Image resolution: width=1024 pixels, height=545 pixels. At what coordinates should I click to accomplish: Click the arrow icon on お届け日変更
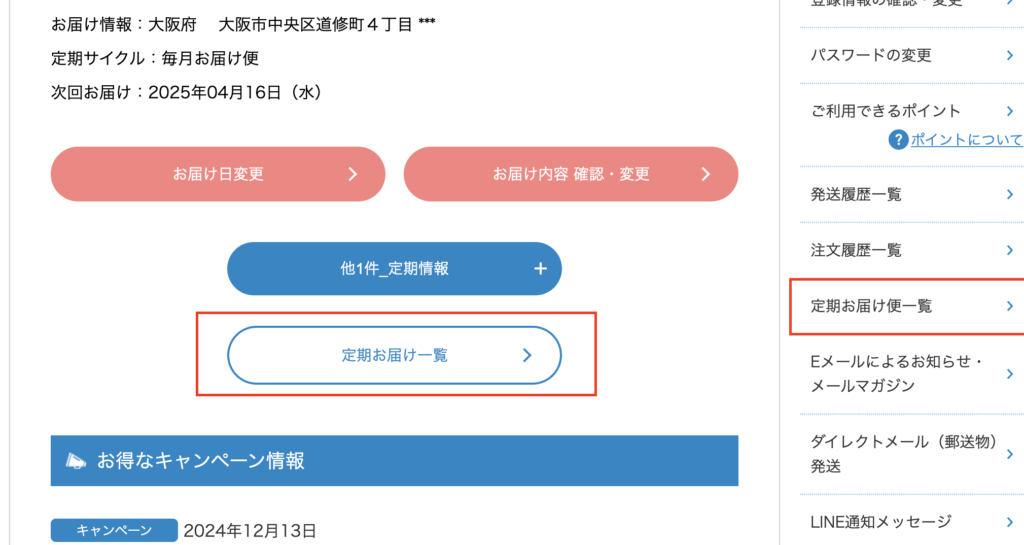click(x=352, y=174)
